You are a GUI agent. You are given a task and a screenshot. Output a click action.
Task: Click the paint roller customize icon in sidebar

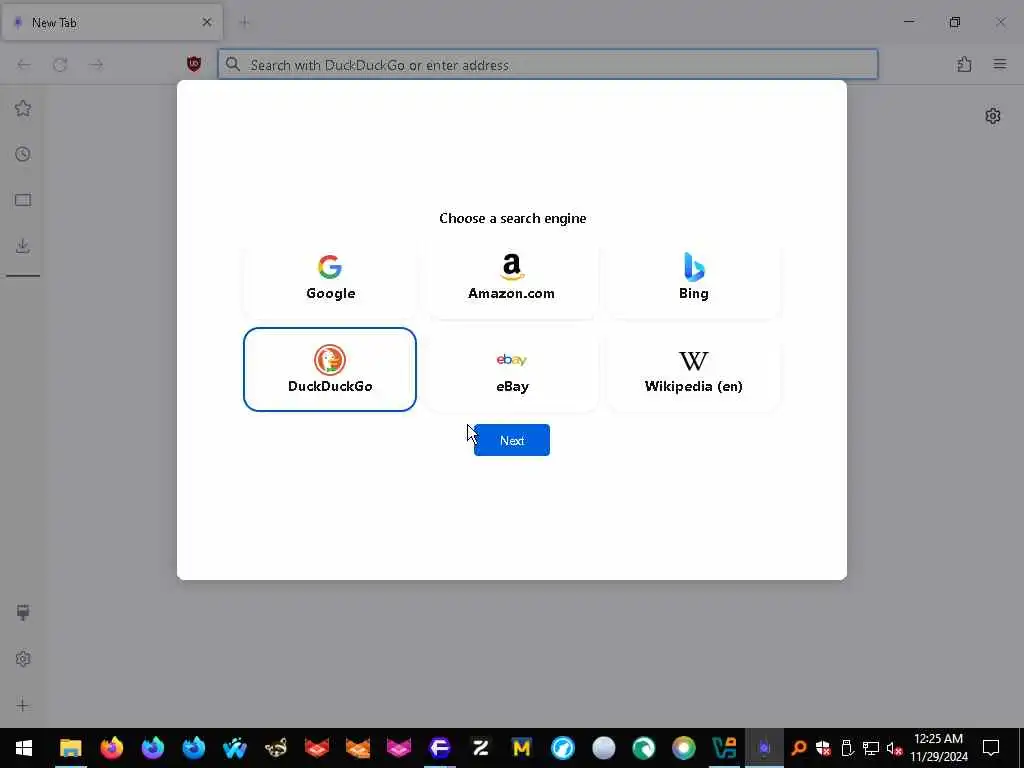23,613
